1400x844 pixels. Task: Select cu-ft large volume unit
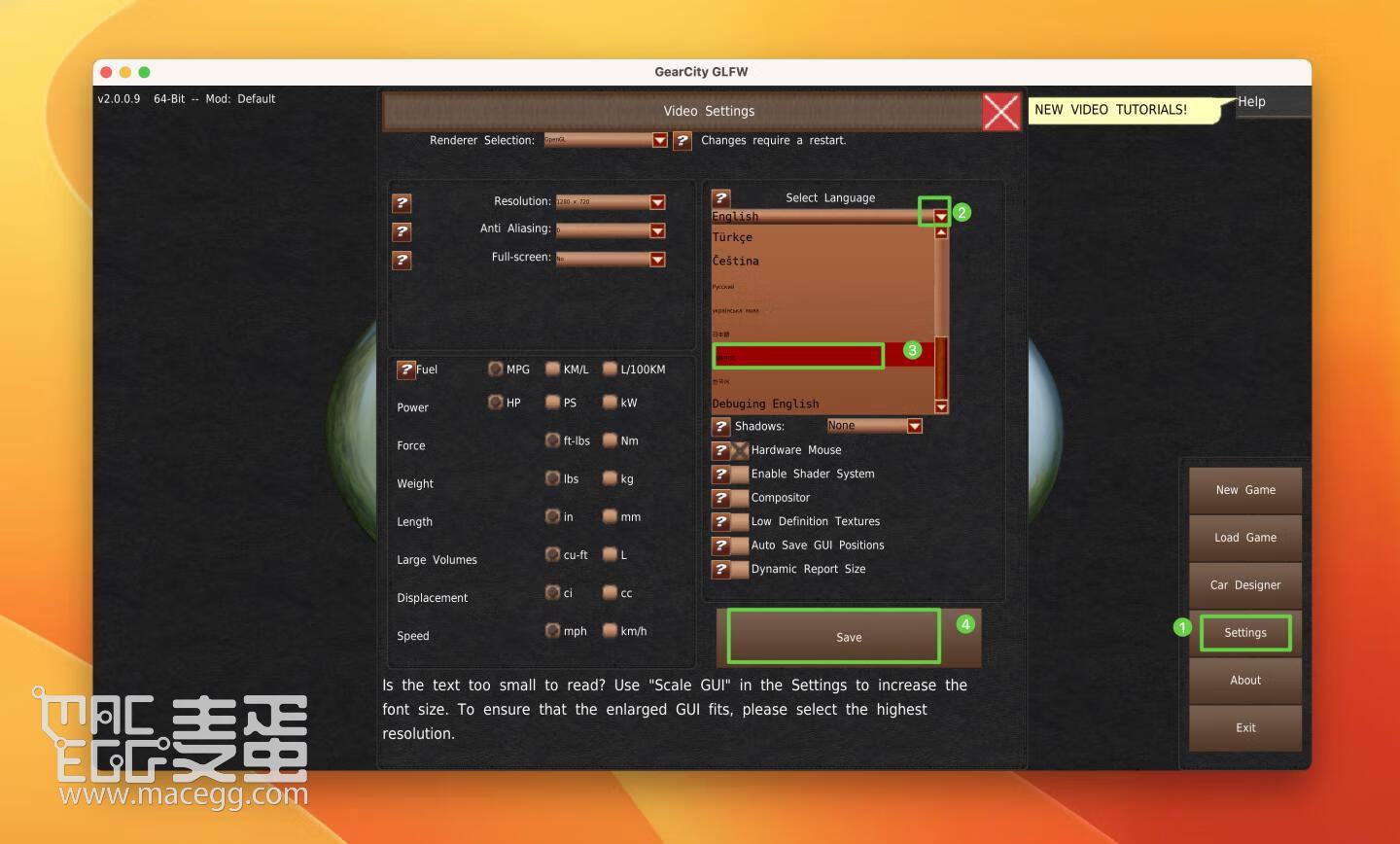coord(552,554)
